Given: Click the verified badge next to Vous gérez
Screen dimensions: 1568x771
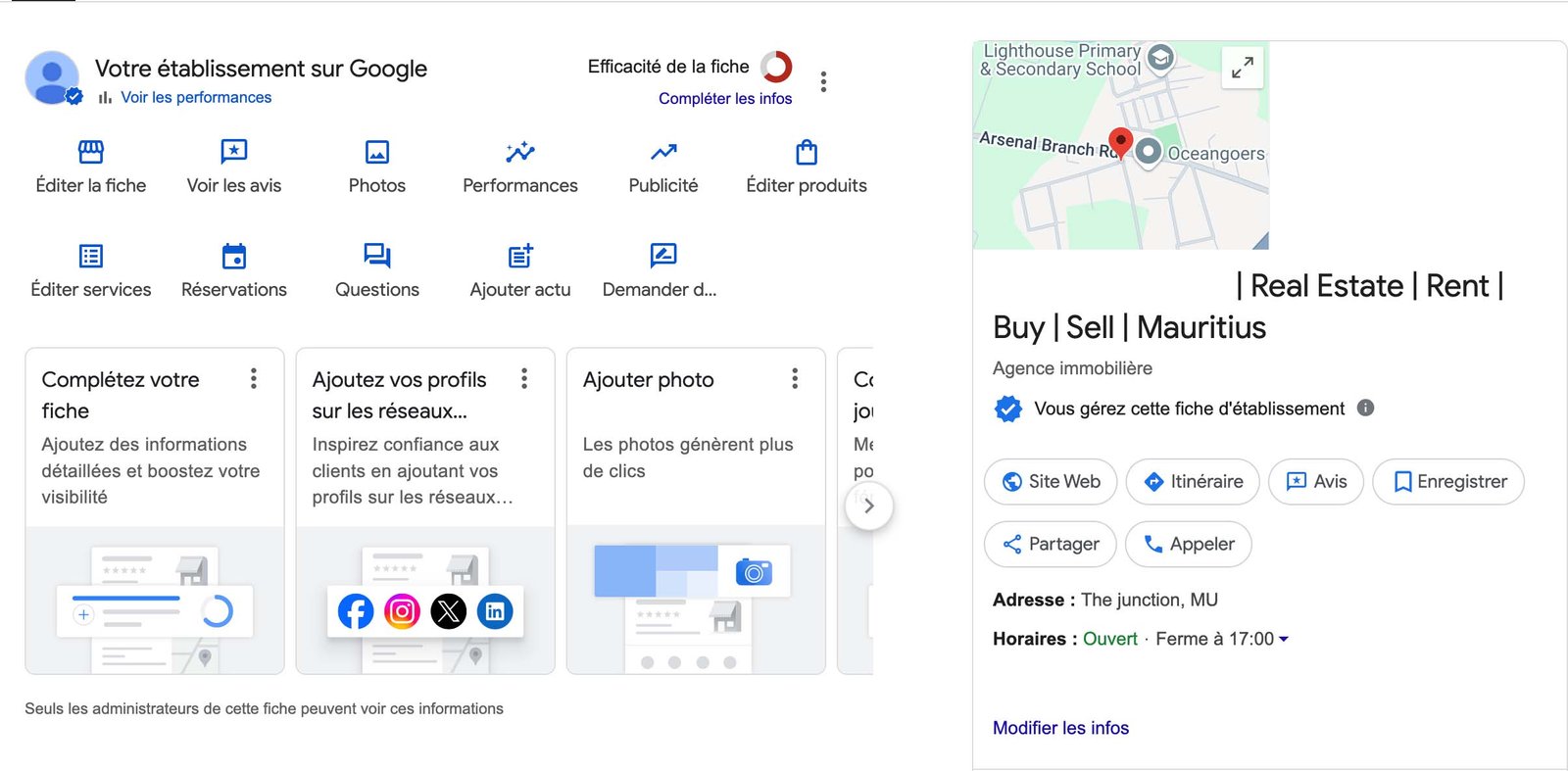Looking at the screenshot, I should pyautogui.click(x=1007, y=409).
